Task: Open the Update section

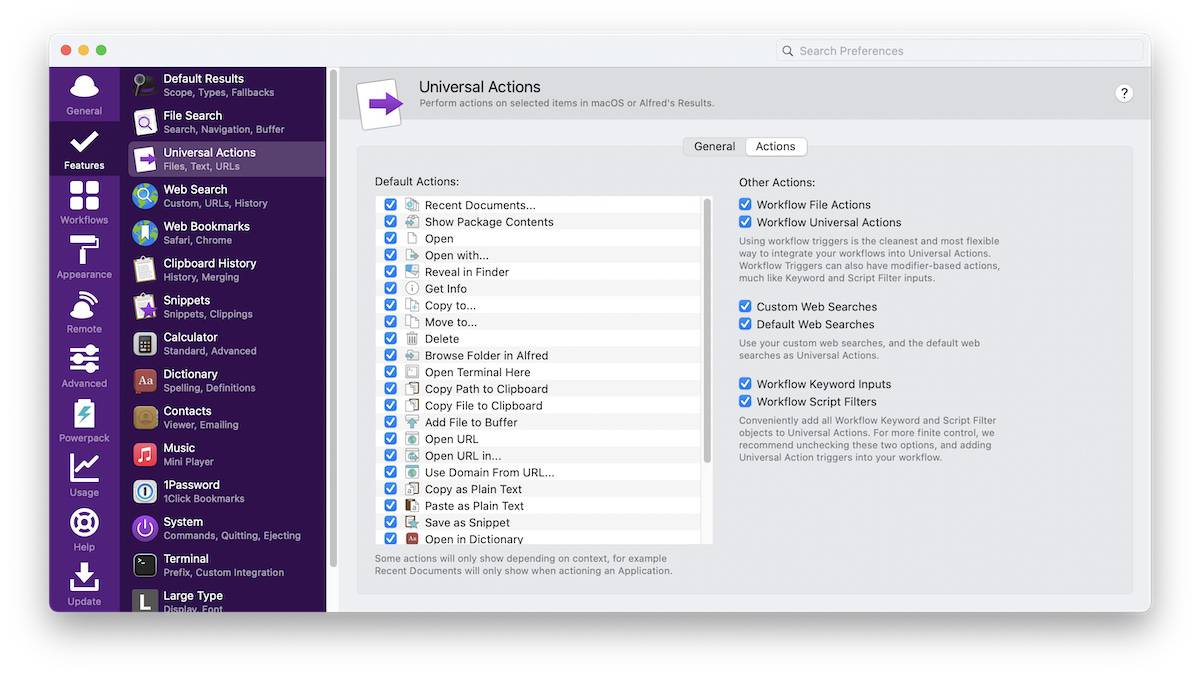Action: coord(84,585)
